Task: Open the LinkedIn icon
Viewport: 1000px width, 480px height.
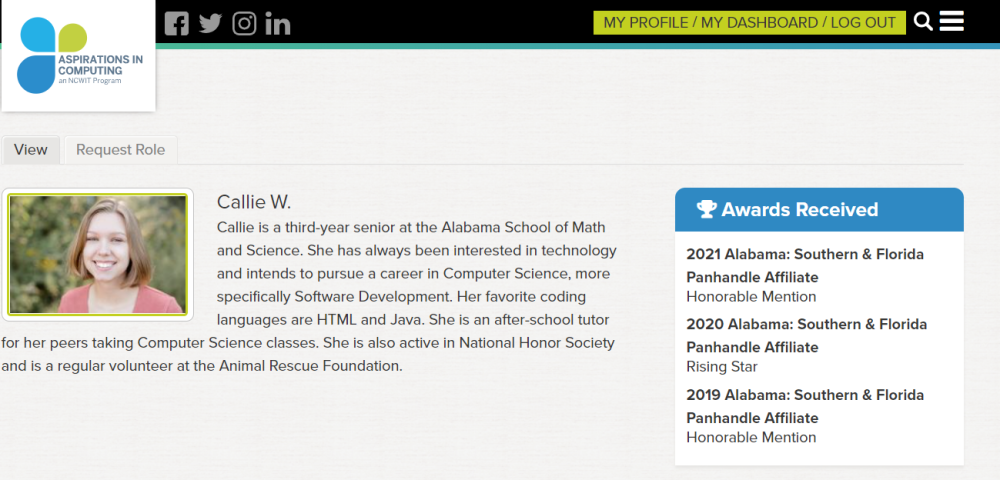Action: pos(278,24)
